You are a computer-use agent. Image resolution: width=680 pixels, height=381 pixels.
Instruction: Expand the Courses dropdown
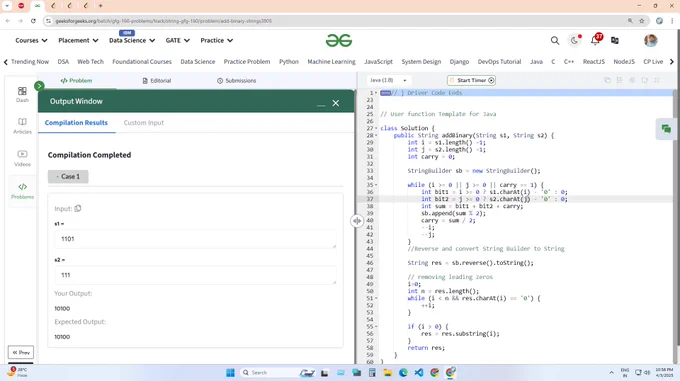tap(31, 40)
